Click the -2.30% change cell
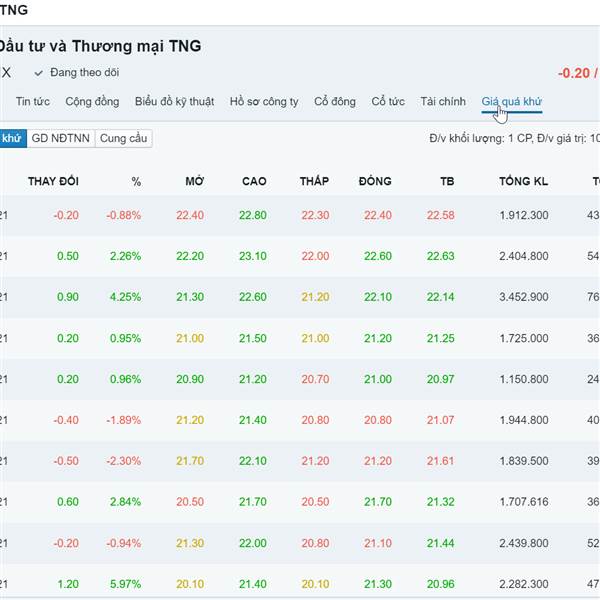This screenshot has height=600, width=600. [x=124, y=461]
